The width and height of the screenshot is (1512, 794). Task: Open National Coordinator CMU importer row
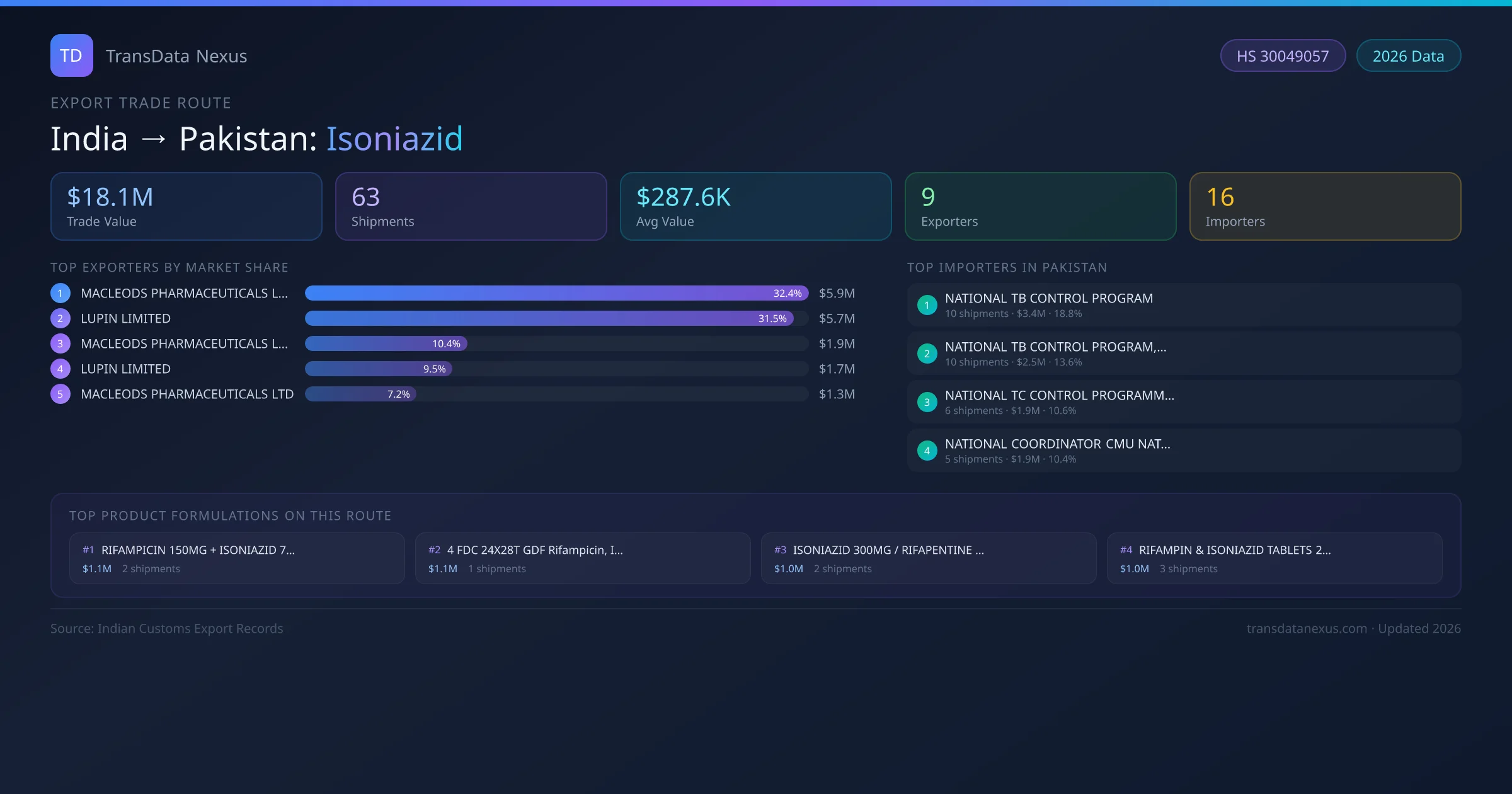(1183, 451)
